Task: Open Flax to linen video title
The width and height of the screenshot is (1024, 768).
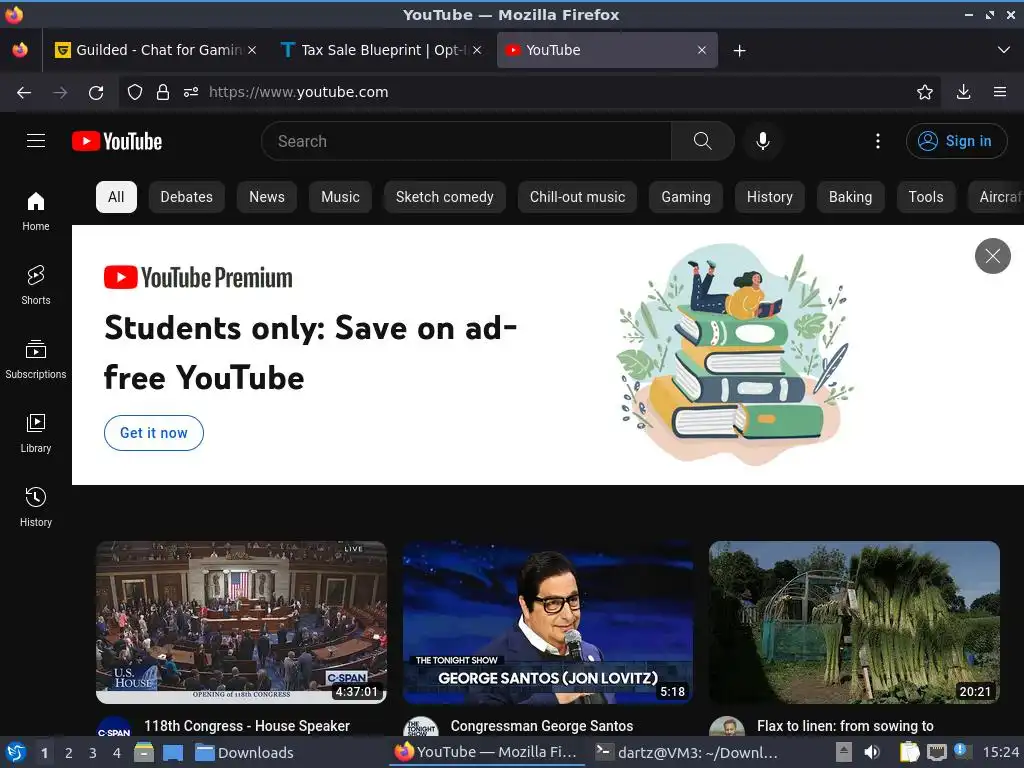Action: (845, 726)
